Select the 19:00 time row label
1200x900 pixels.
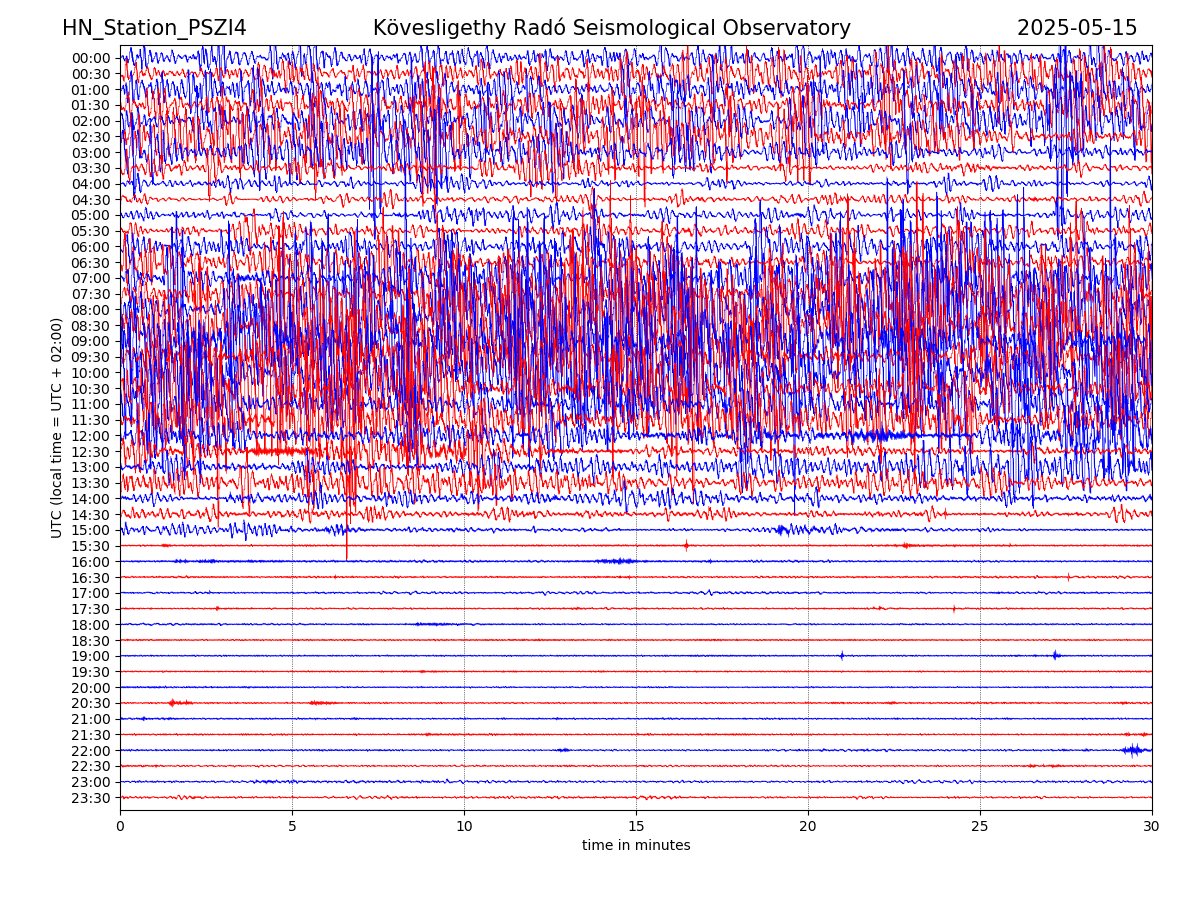click(x=90, y=656)
